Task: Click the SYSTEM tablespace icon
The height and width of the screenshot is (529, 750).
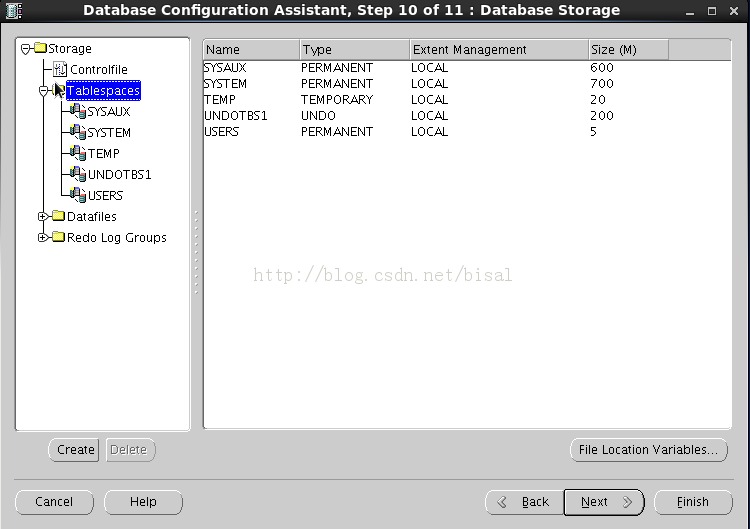Action: [x=78, y=132]
